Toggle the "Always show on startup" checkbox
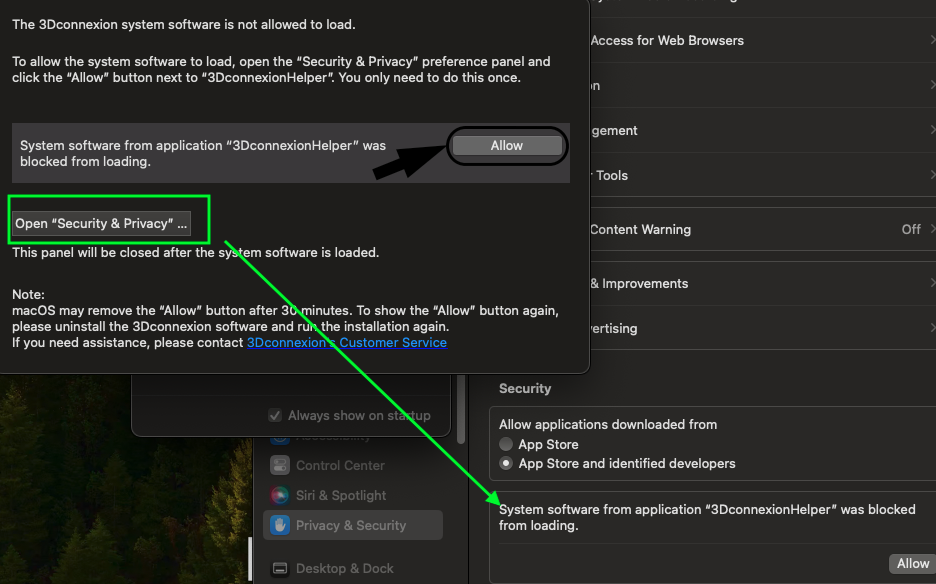Image resolution: width=936 pixels, height=584 pixels. pos(275,415)
